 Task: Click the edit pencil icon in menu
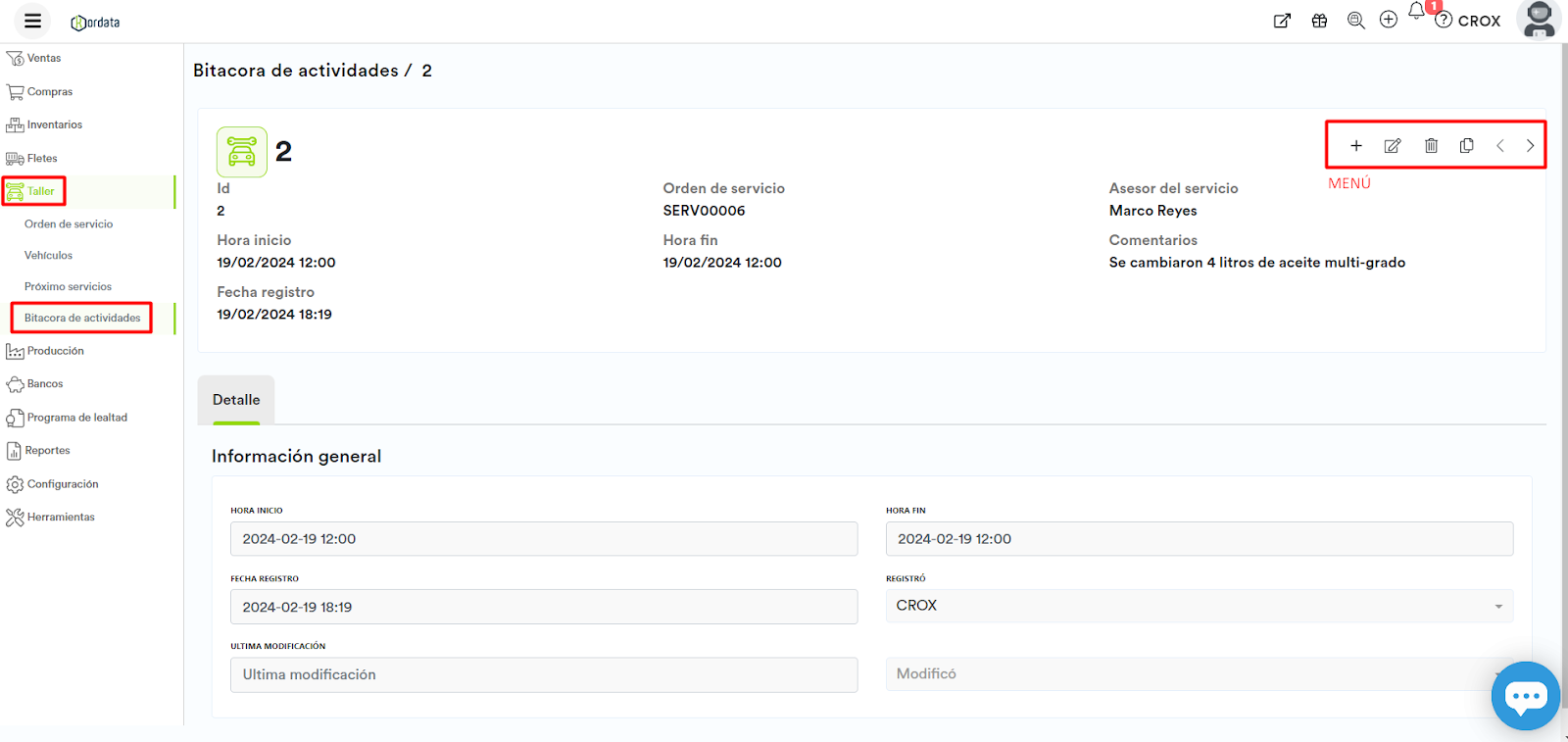(x=1392, y=146)
